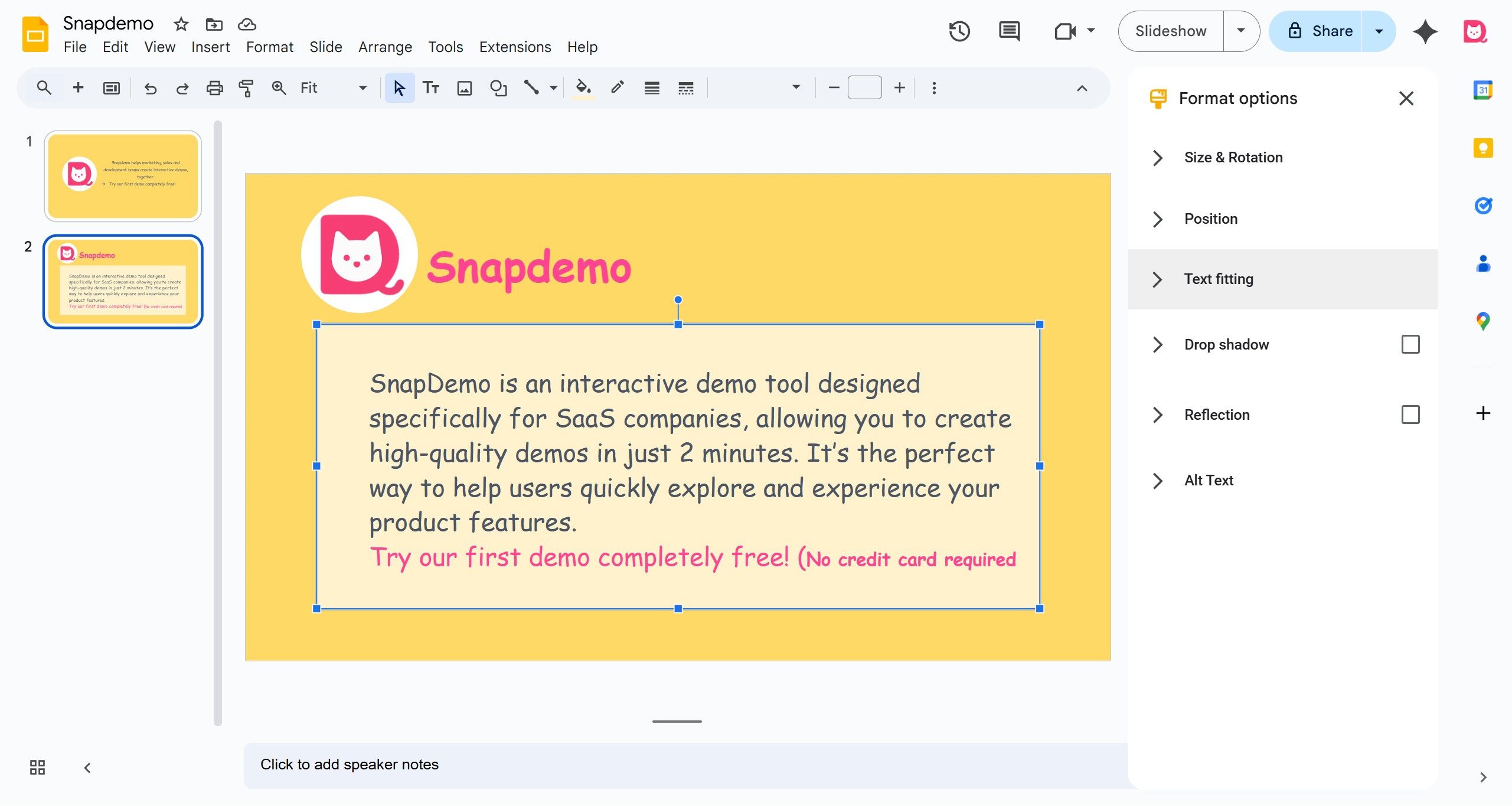Start the Slideshow
Screen dimensions: 1512x806
[1171, 31]
